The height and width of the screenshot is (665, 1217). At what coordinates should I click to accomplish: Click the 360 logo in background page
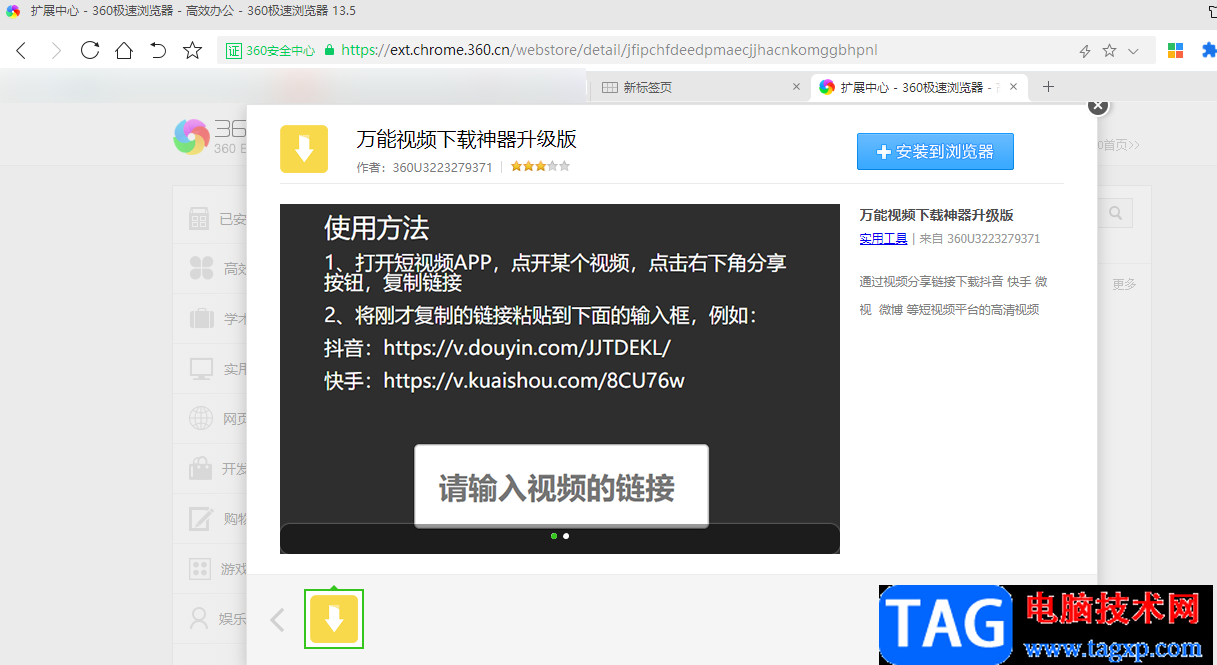click(191, 137)
